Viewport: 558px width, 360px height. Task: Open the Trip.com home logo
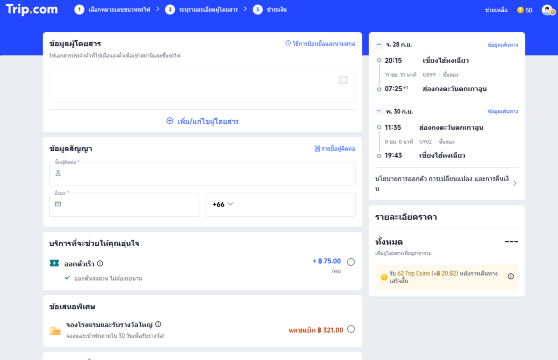pos(32,9)
